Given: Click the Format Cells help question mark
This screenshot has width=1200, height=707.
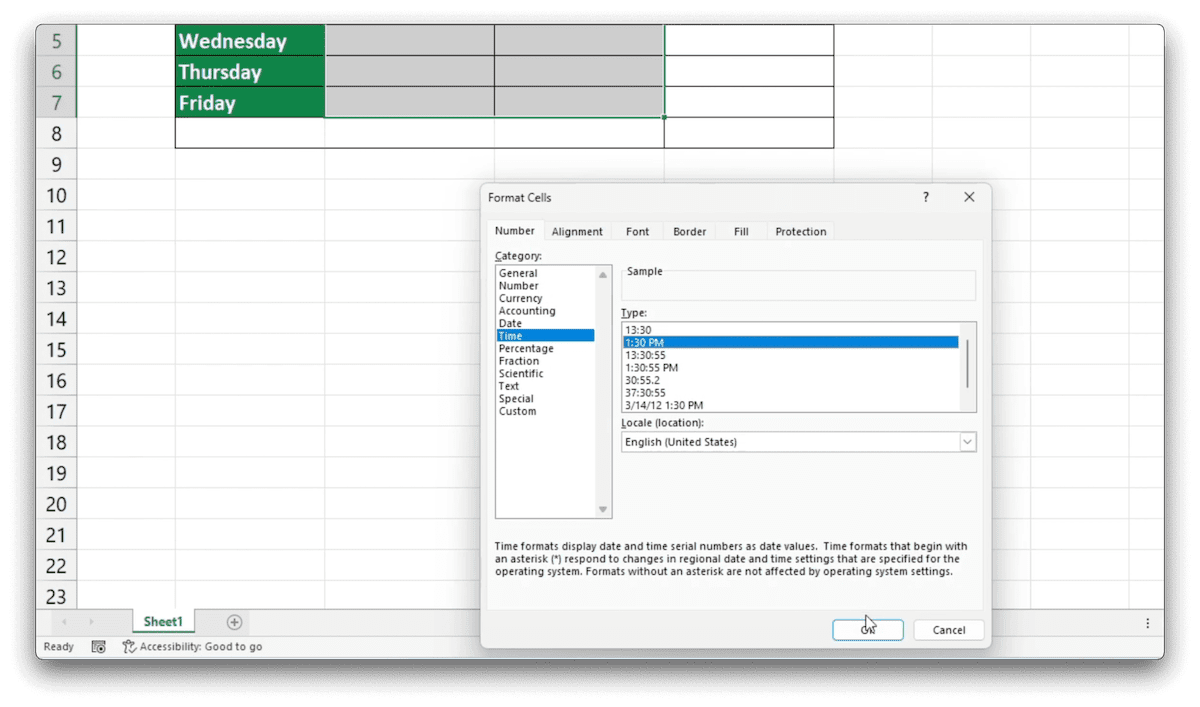Looking at the screenshot, I should [926, 198].
